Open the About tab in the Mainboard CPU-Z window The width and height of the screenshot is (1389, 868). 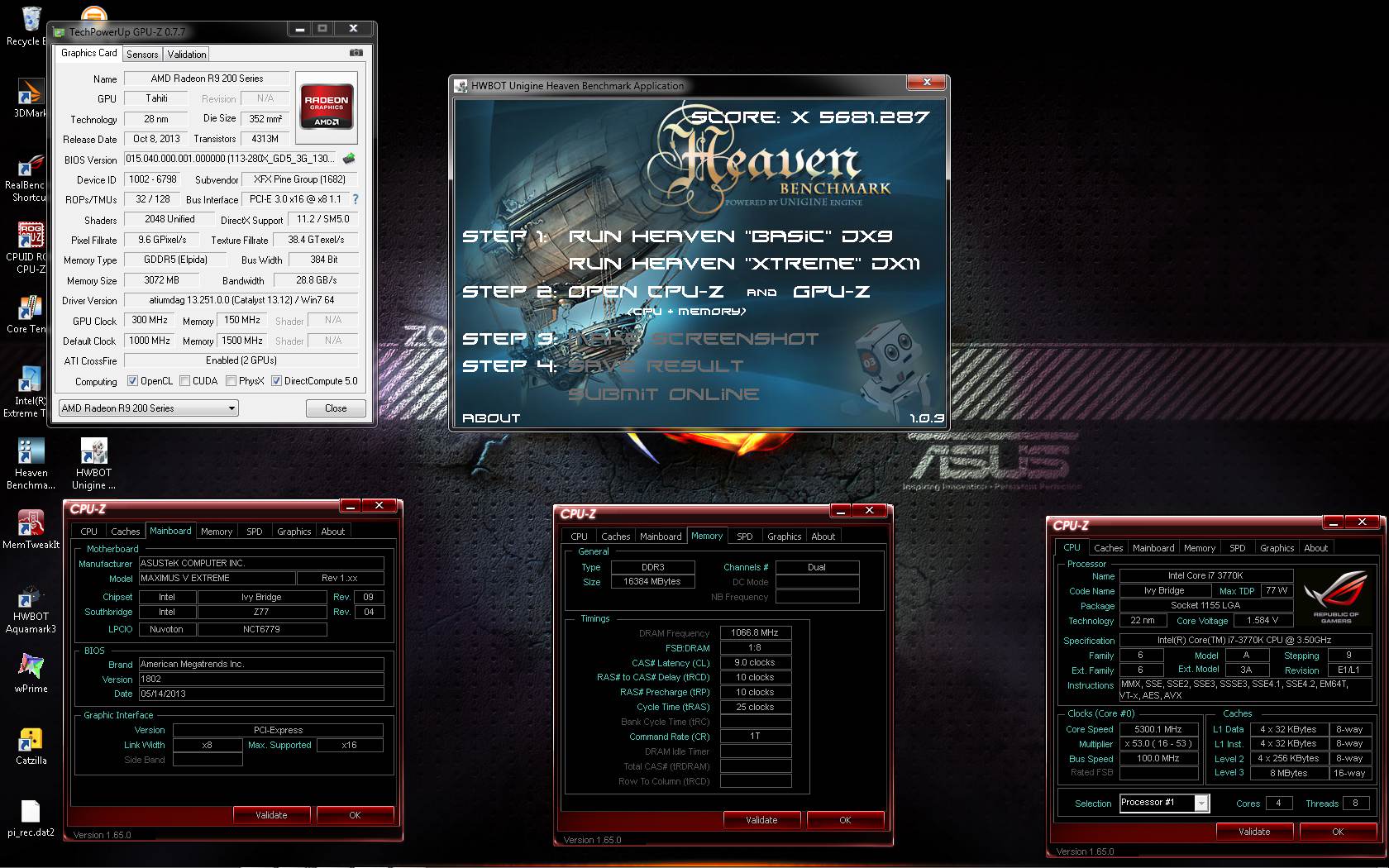coord(333,532)
